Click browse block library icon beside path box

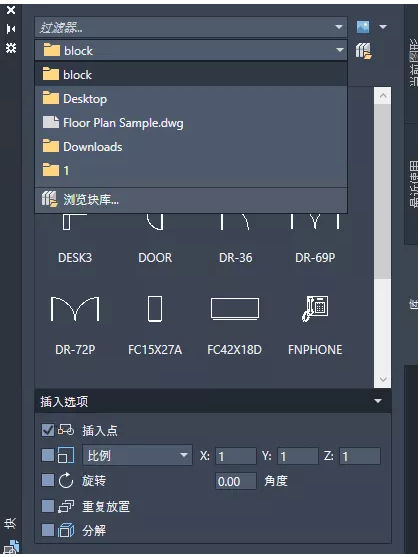[x=364, y=51]
